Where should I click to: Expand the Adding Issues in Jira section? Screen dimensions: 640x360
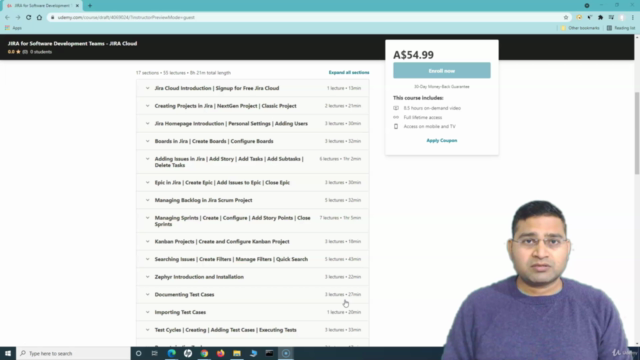[x=253, y=162]
